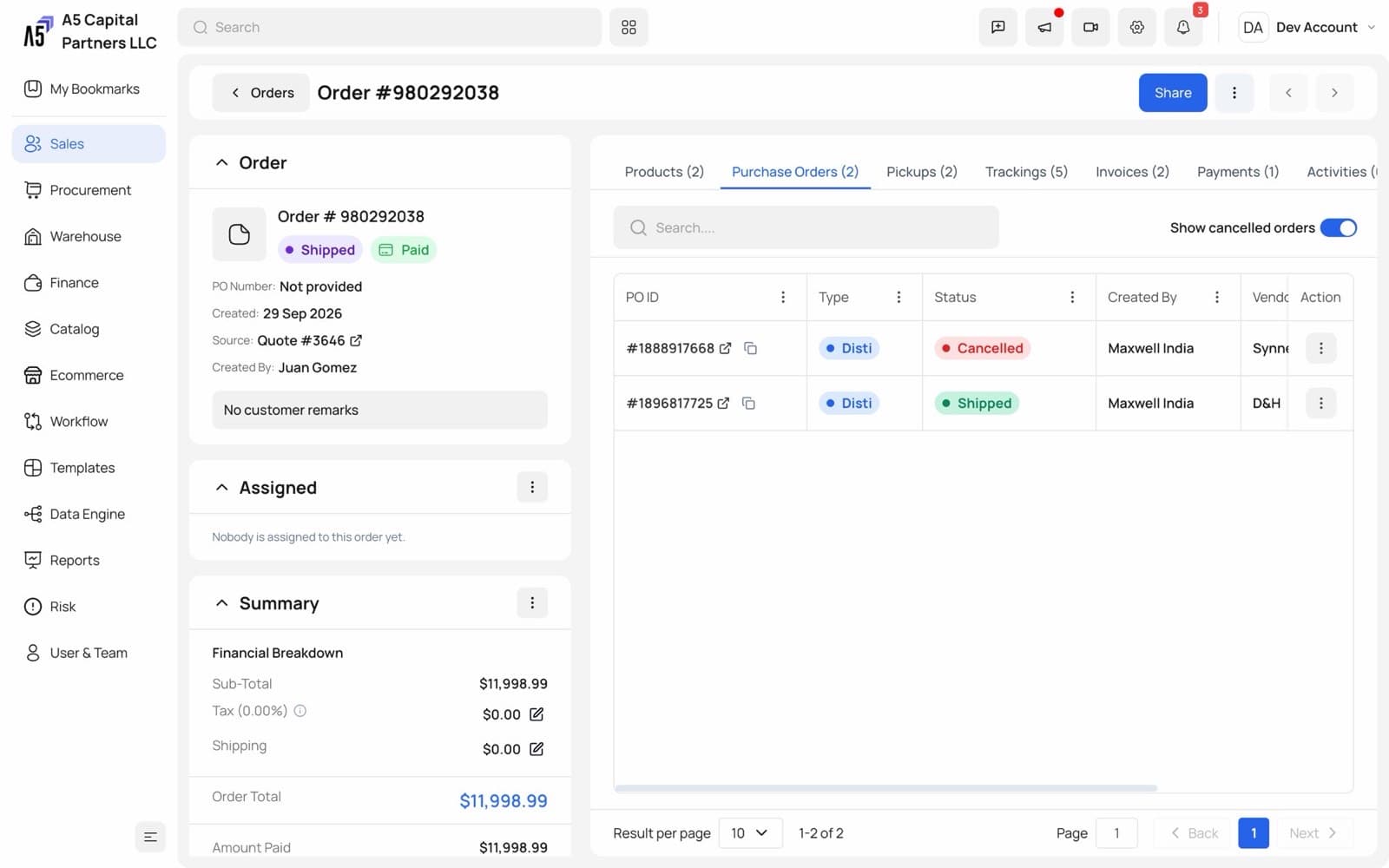Open Data Engine in the sidebar
This screenshot has width=1389, height=868.
point(89,514)
